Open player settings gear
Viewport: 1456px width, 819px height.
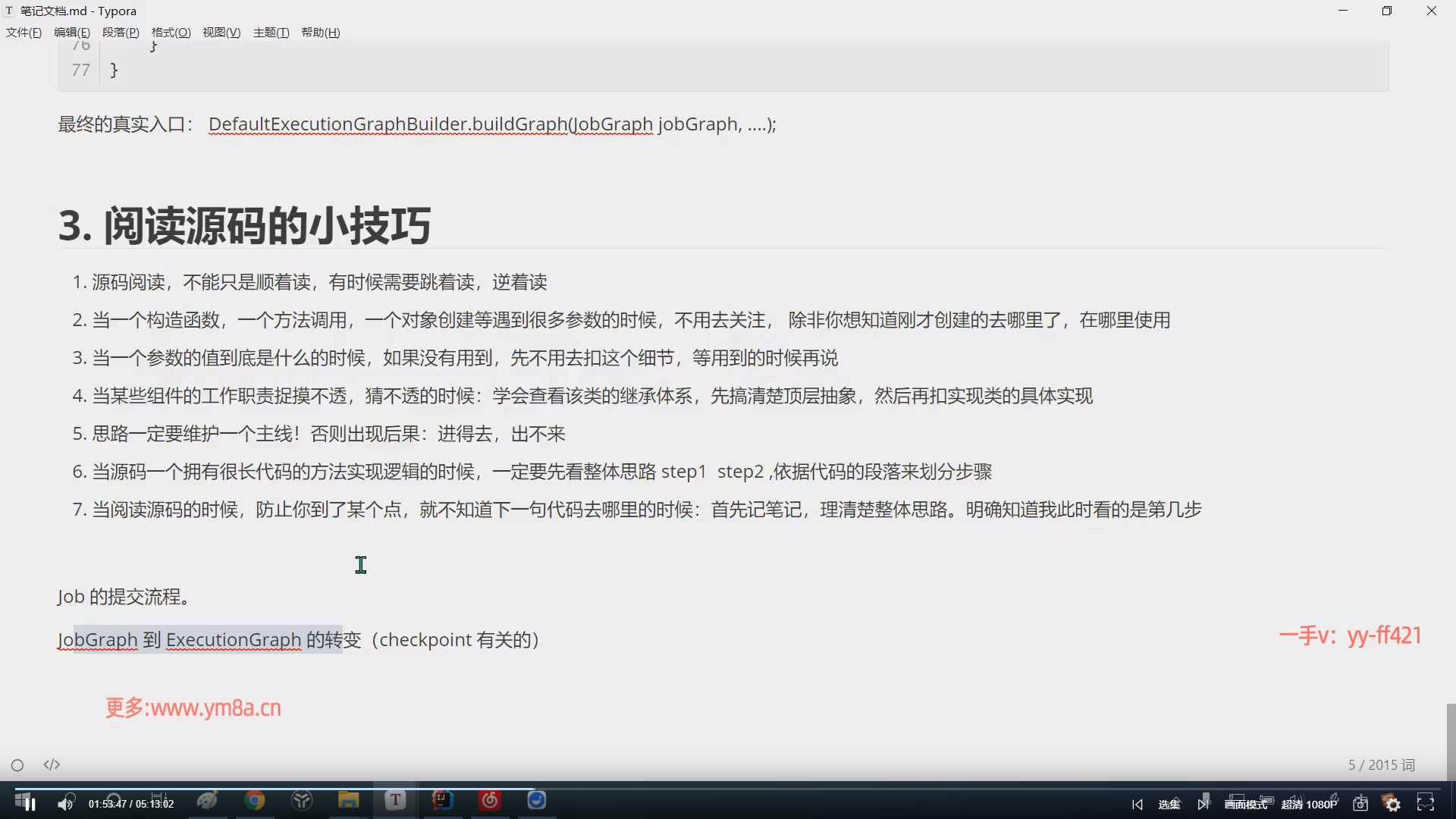coord(1392,804)
